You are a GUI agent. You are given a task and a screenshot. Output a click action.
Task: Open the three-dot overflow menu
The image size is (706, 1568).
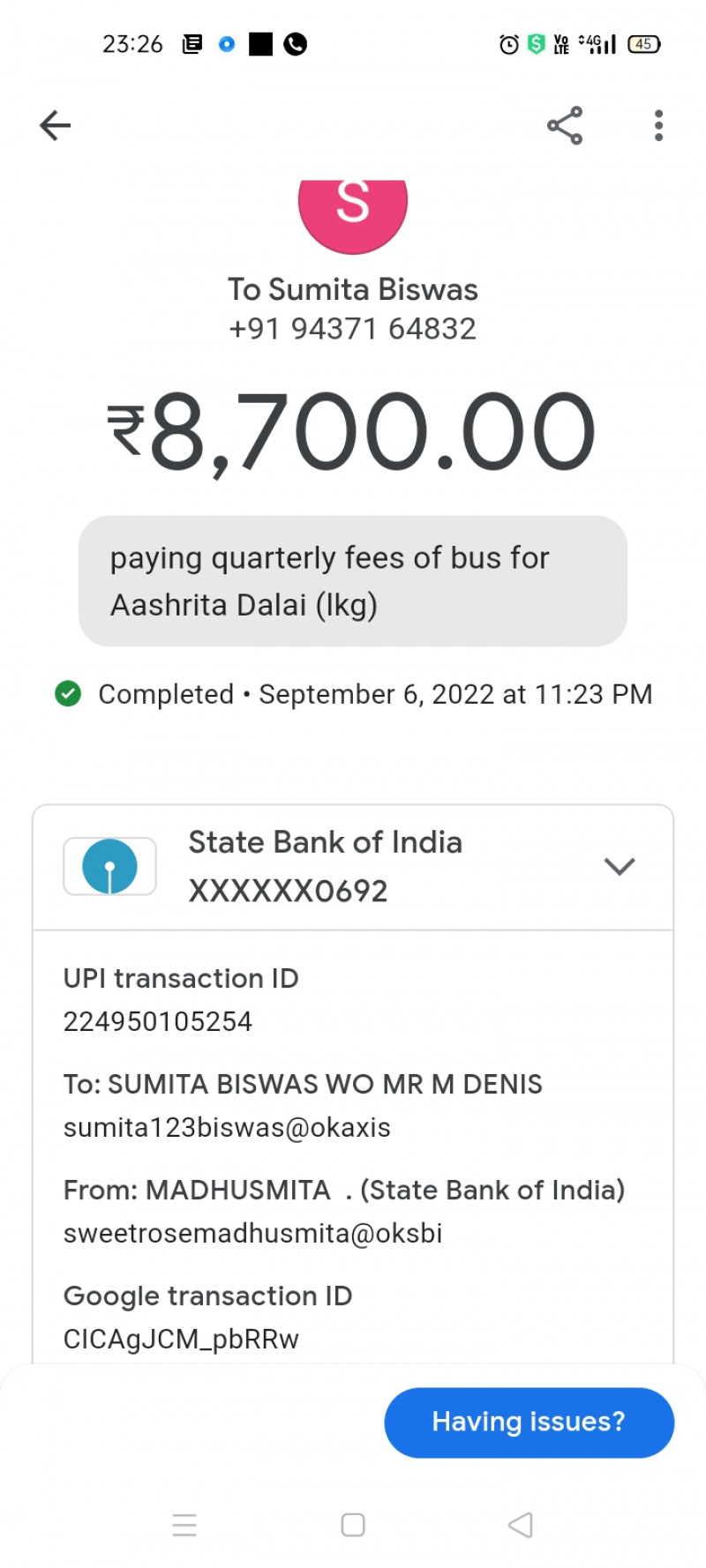(658, 125)
